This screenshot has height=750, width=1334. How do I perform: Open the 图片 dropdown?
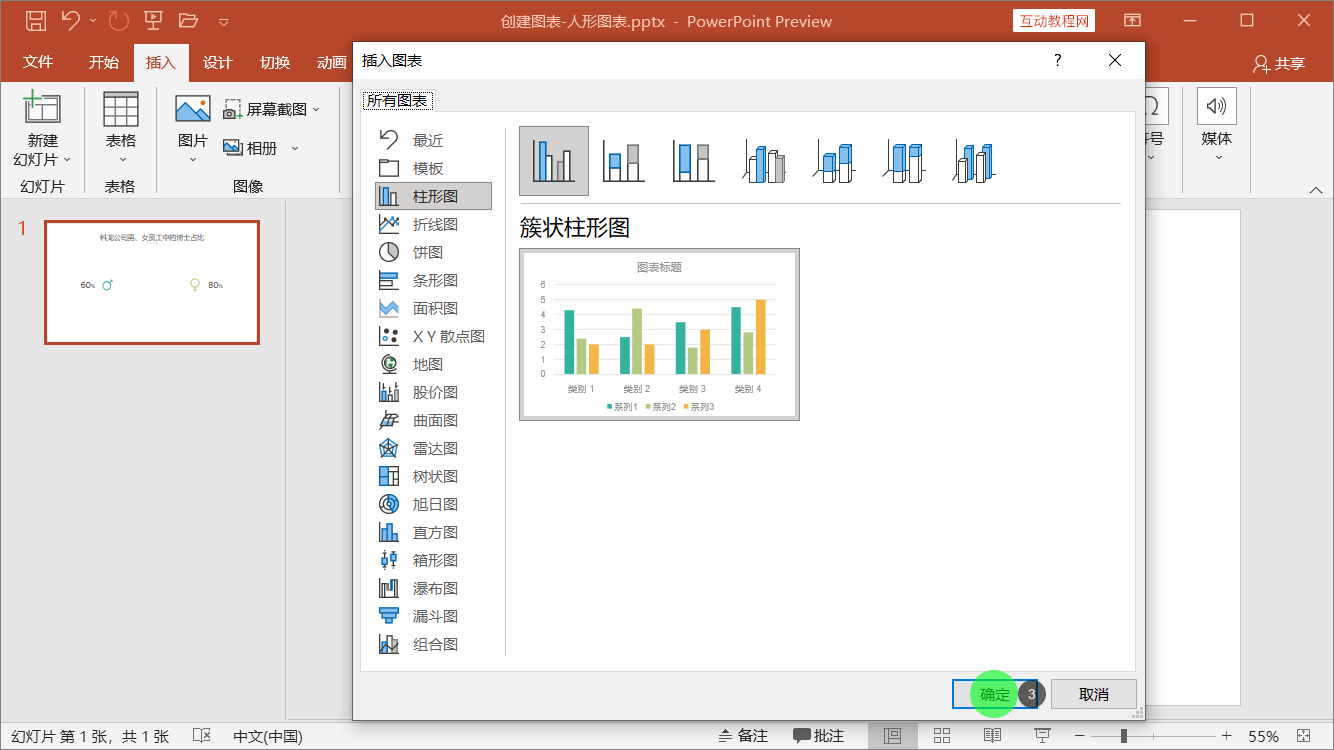pyautogui.click(x=192, y=129)
